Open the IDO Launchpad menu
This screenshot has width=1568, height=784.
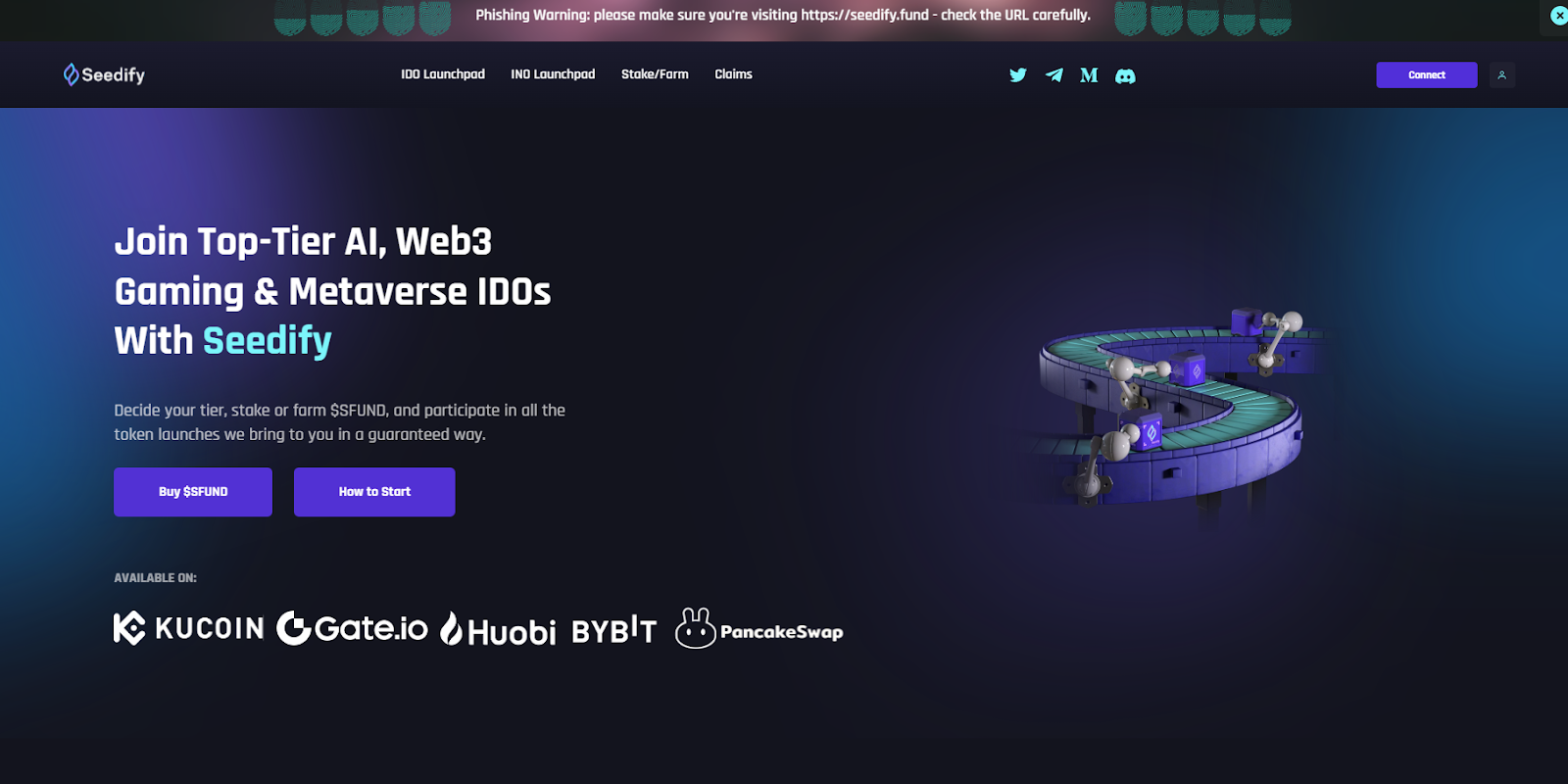tap(443, 74)
